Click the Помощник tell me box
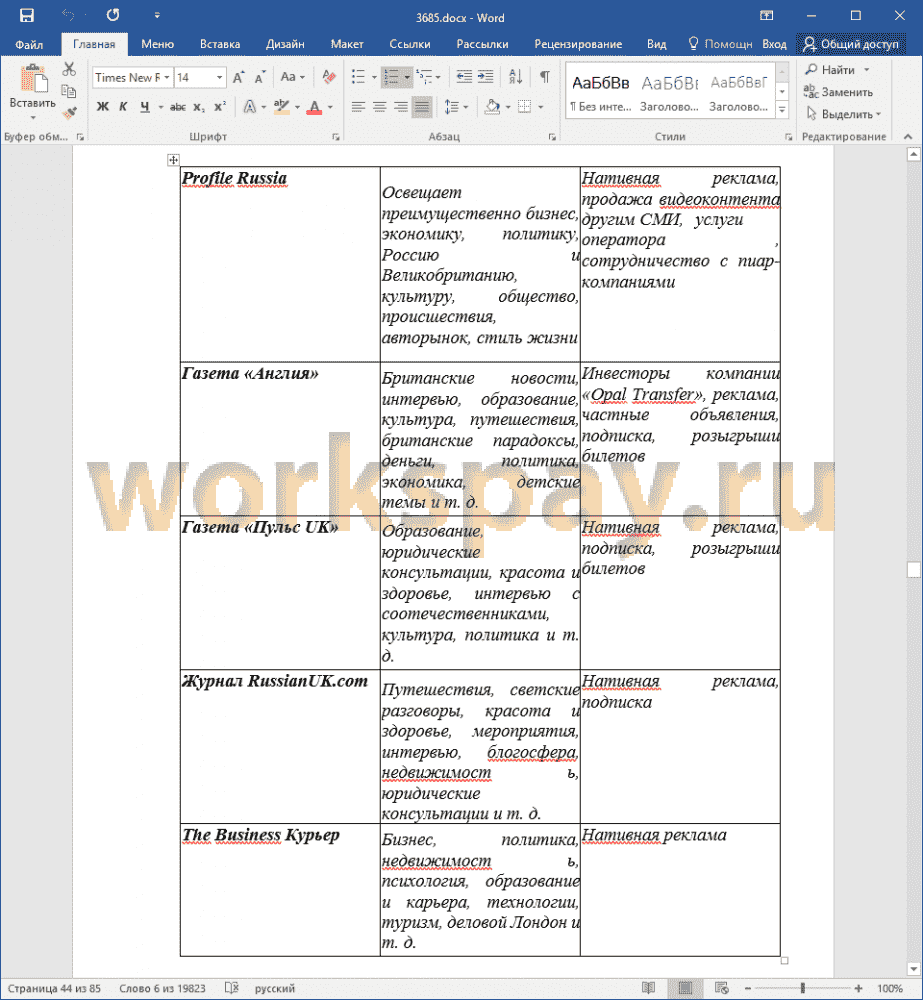The width and height of the screenshot is (923, 1000). [x=721, y=44]
